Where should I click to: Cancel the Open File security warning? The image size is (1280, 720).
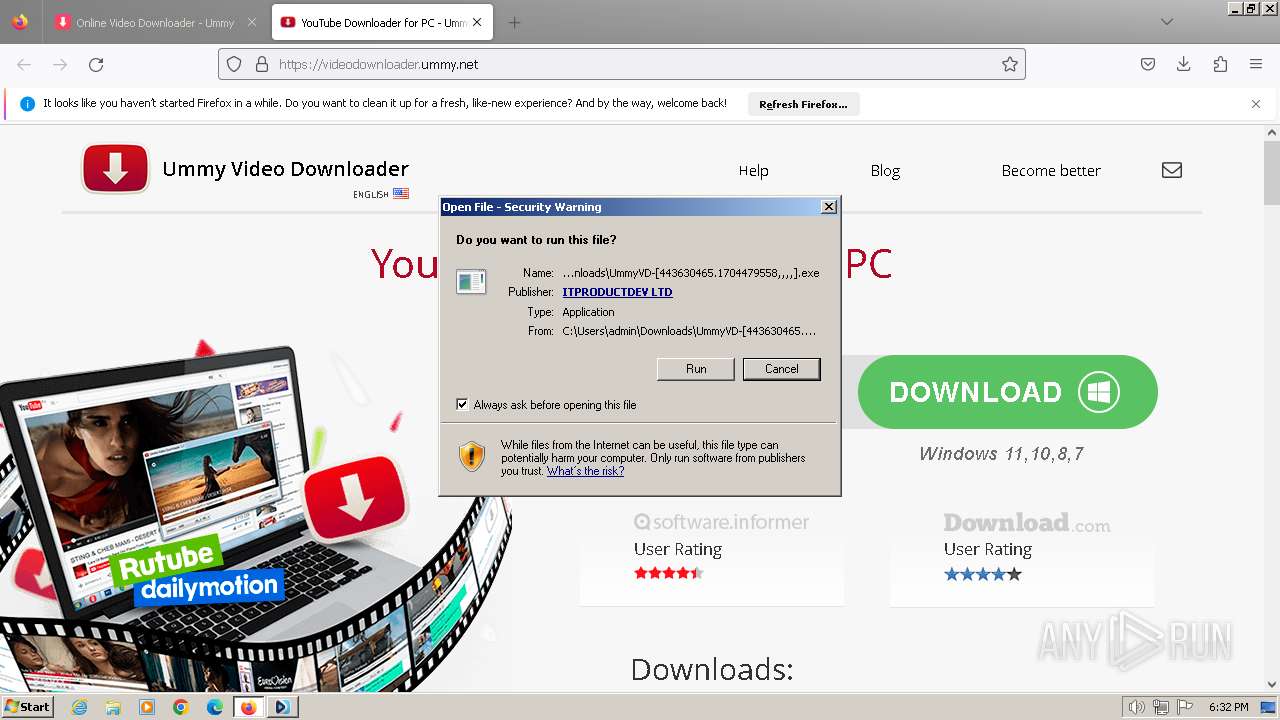coord(781,369)
